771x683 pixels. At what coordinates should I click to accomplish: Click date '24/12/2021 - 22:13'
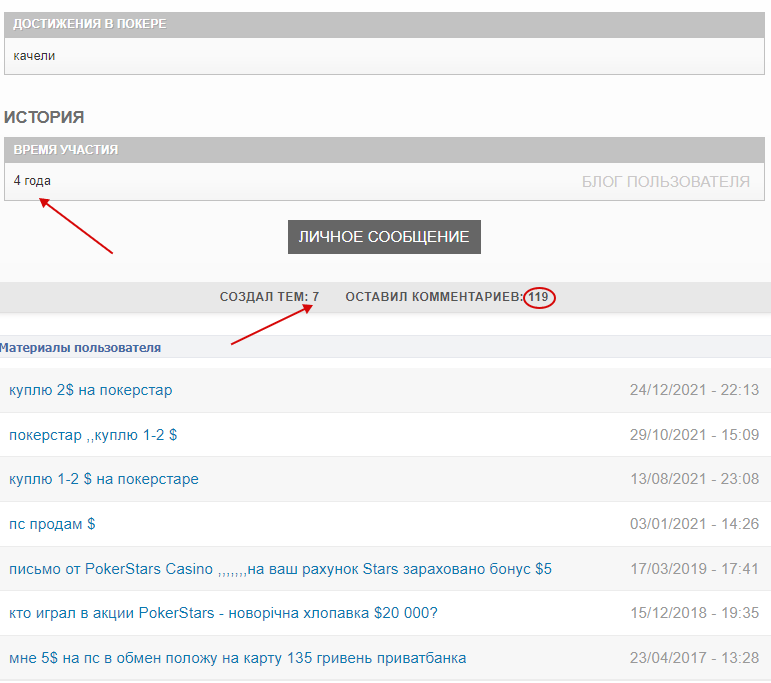[694, 390]
